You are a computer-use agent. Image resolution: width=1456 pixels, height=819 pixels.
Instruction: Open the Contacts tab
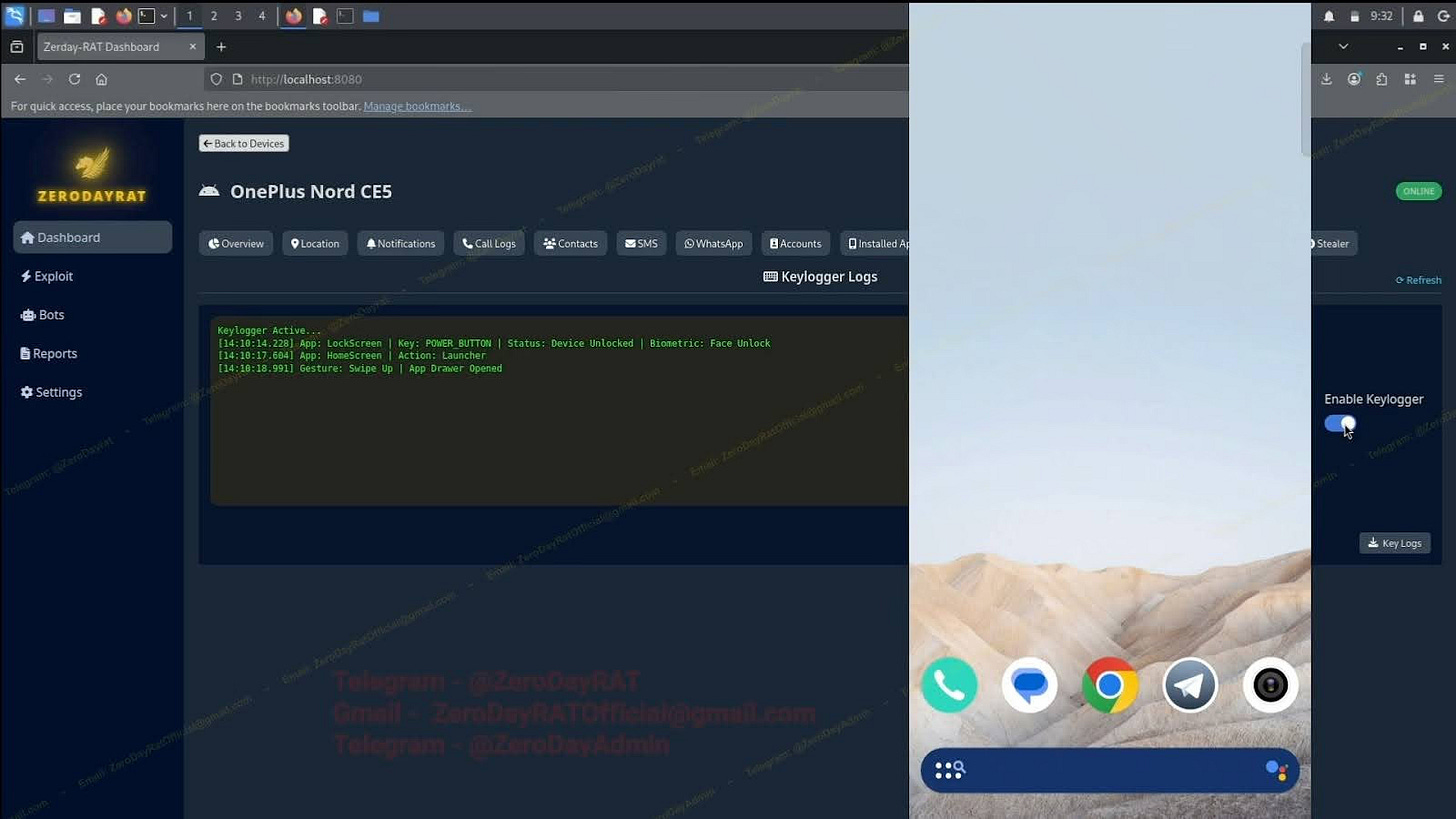coord(571,243)
